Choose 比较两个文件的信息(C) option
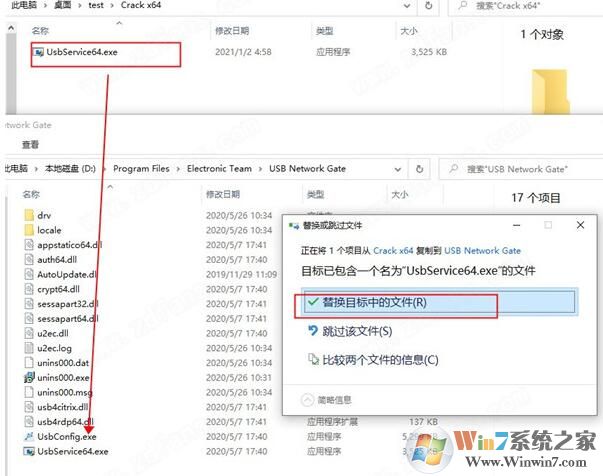Image resolution: width=603 pixels, height=476 pixels. [x=373, y=360]
